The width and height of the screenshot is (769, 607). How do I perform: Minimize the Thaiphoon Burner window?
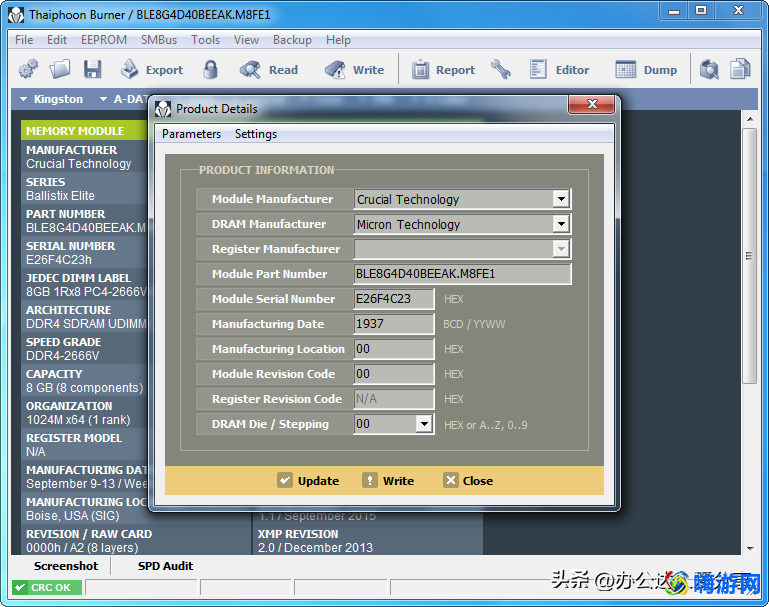pos(674,11)
